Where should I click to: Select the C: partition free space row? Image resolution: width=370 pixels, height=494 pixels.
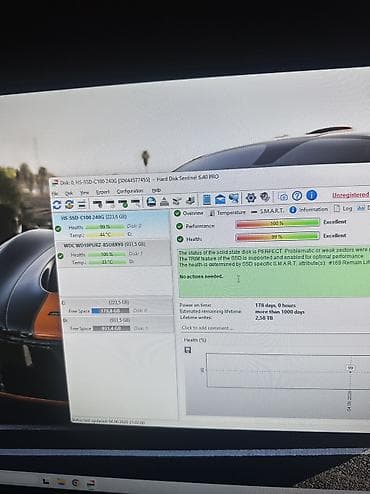tap(117, 307)
